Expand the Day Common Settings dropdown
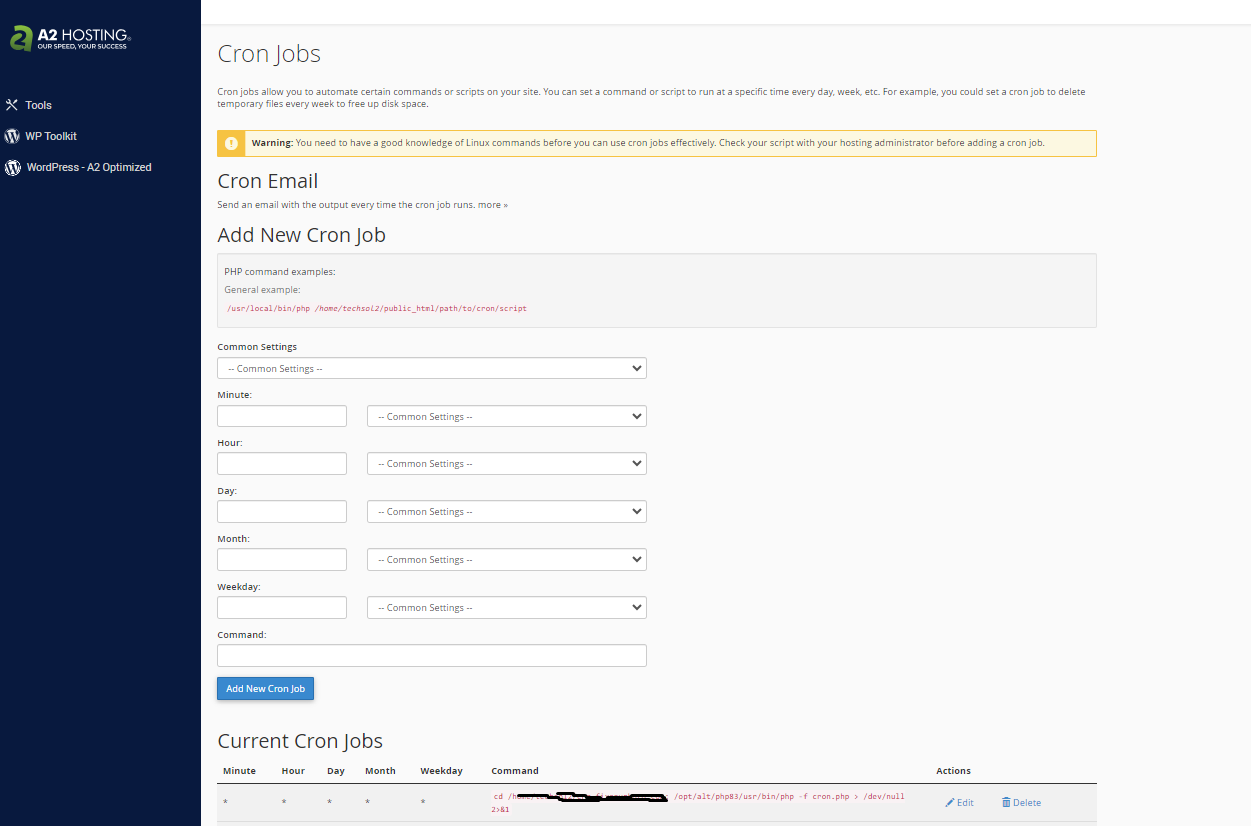 [506, 512]
